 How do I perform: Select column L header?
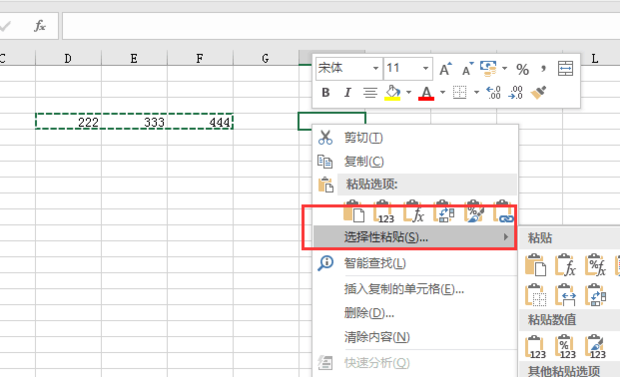(594, 59)
